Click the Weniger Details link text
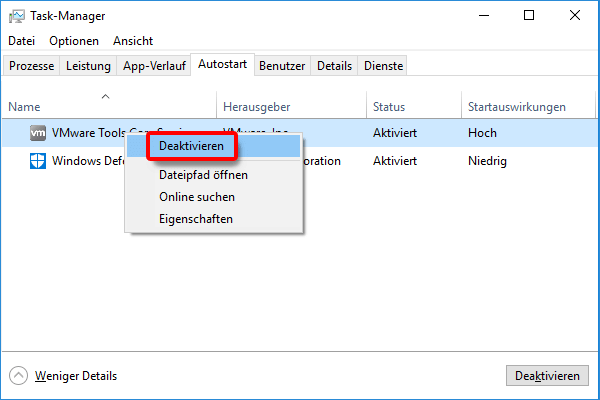 point(76,376)
